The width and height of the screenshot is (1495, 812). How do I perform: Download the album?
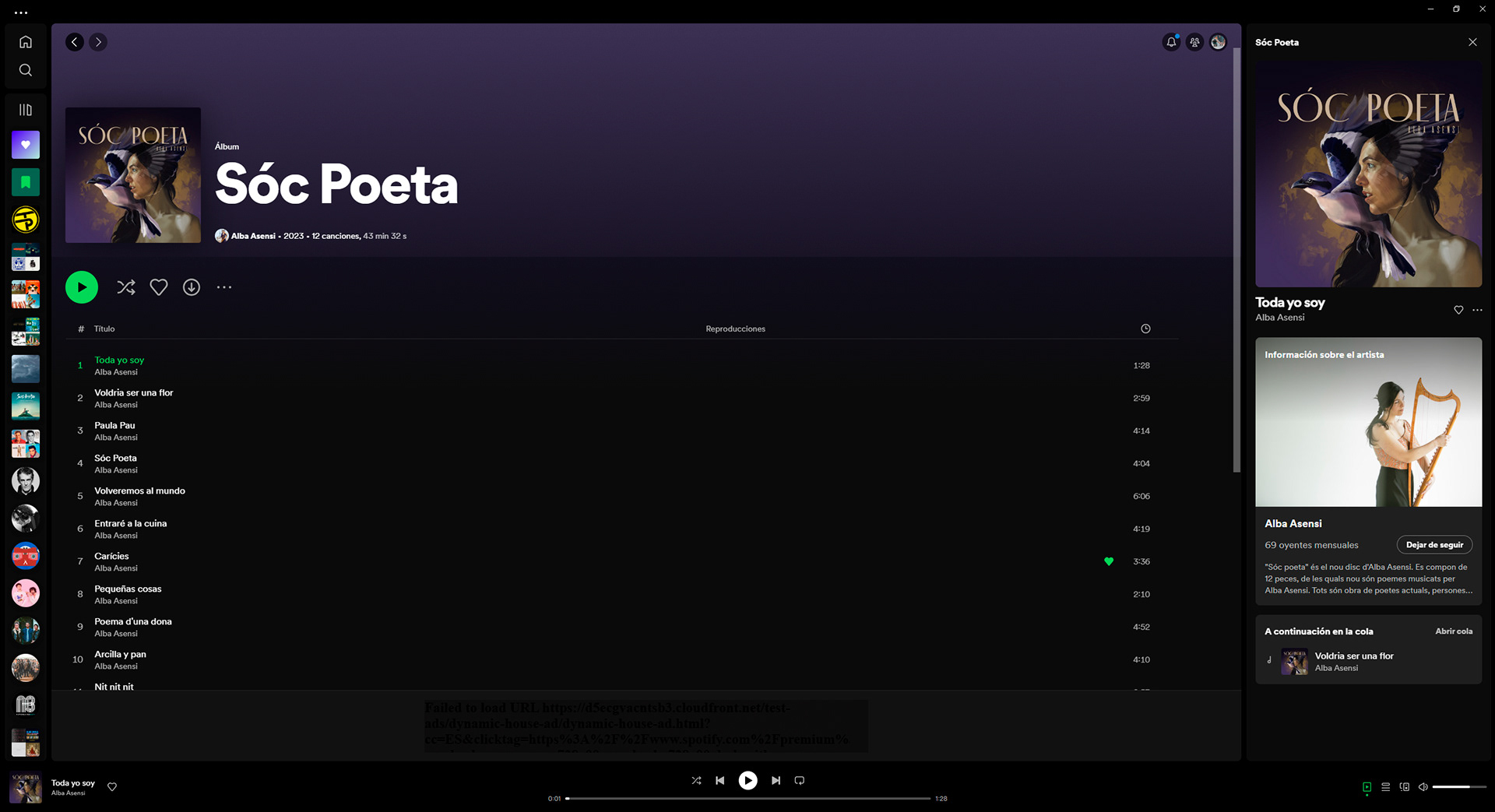[192, 287]
